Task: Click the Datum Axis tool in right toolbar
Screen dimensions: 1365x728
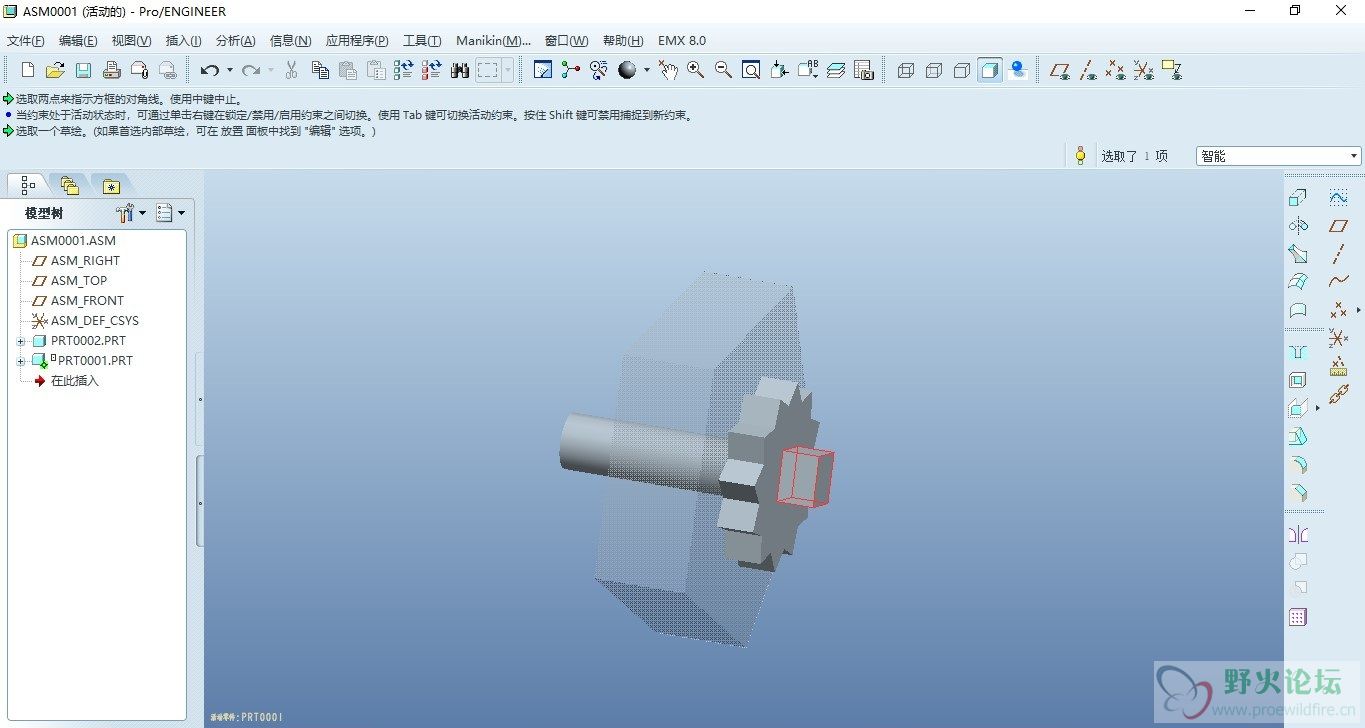Action: [1339, 254]
